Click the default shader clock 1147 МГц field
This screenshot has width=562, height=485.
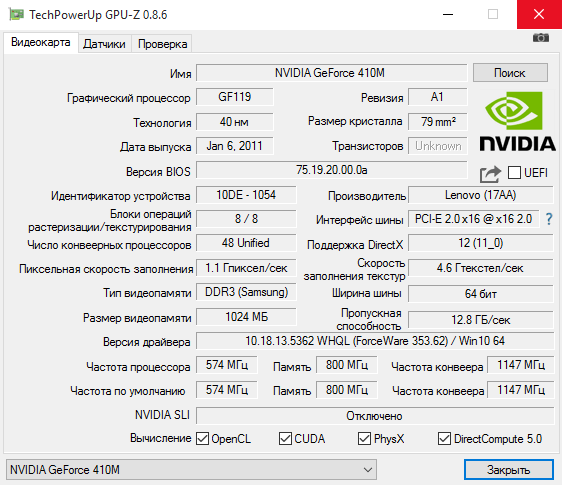tap(521, 390)
